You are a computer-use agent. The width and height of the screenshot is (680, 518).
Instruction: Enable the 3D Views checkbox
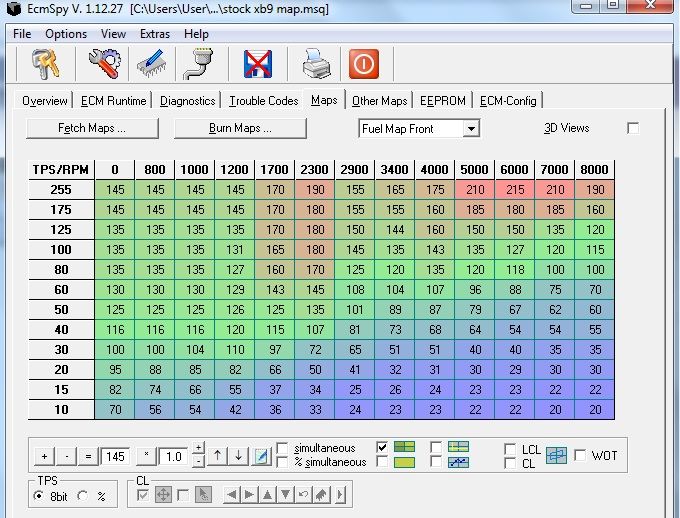[633, 128]
